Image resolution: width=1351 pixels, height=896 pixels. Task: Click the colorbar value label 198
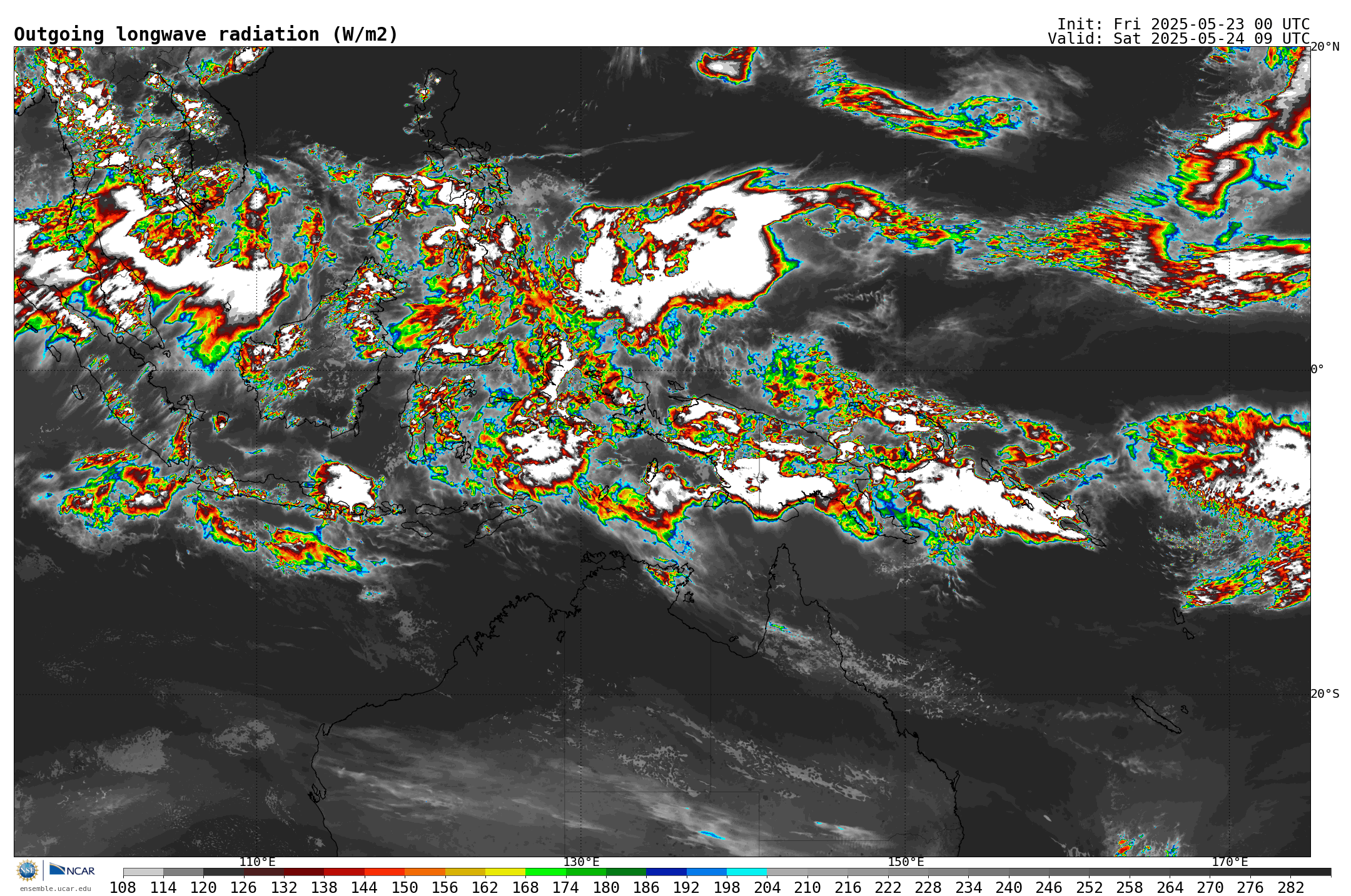pos(727,887)
